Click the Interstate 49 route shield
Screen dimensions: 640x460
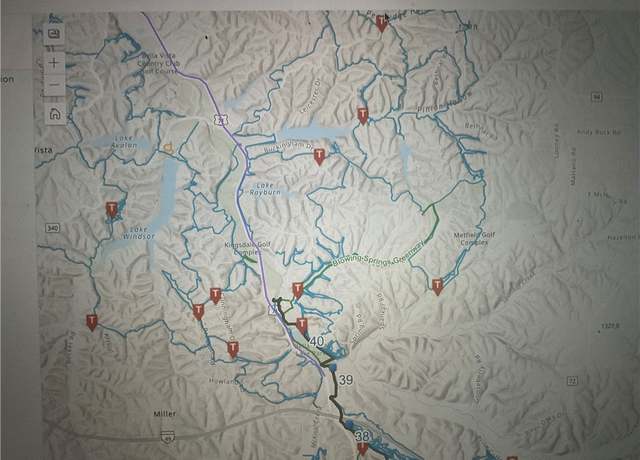(x=168, y=437)
